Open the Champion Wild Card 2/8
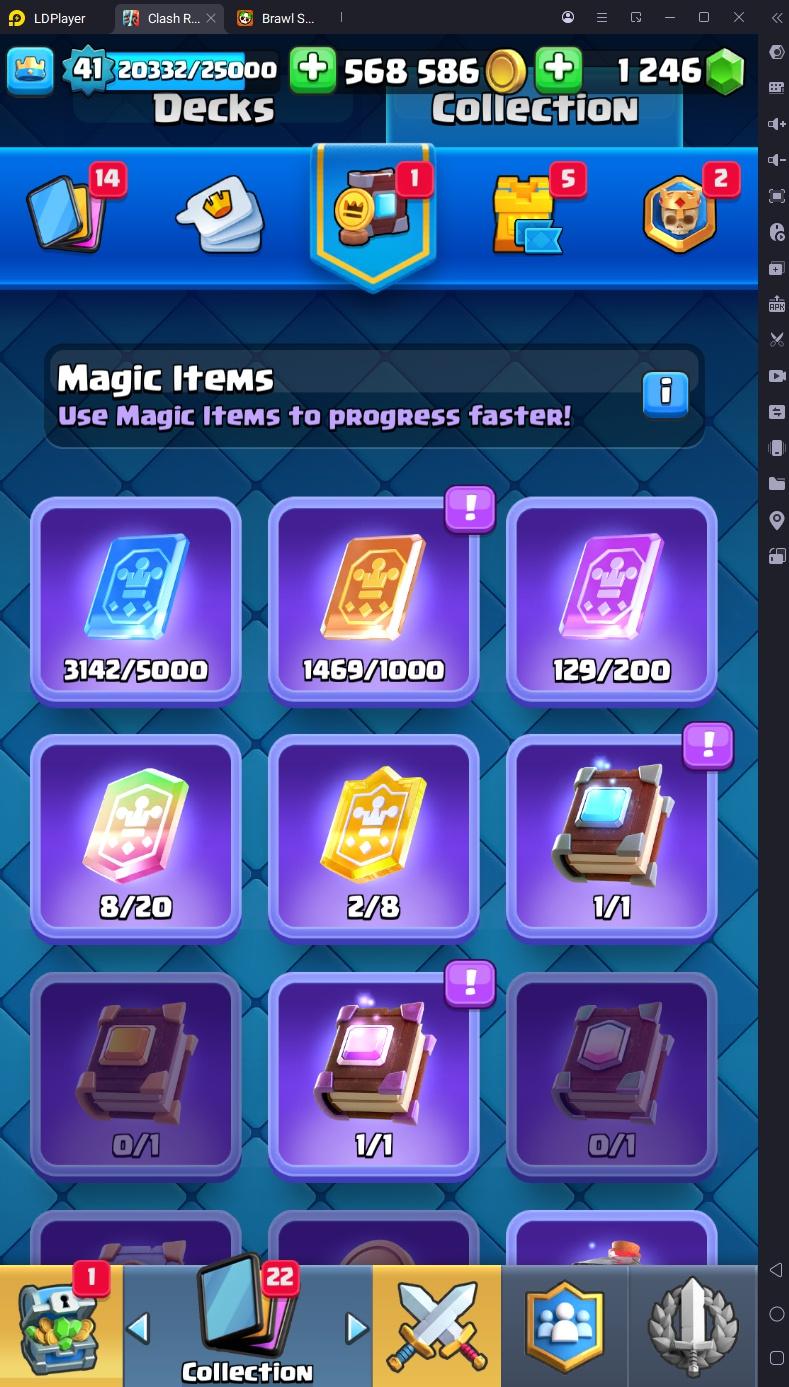The width and height of the screenshot is (789, 1387). (374, 838)
